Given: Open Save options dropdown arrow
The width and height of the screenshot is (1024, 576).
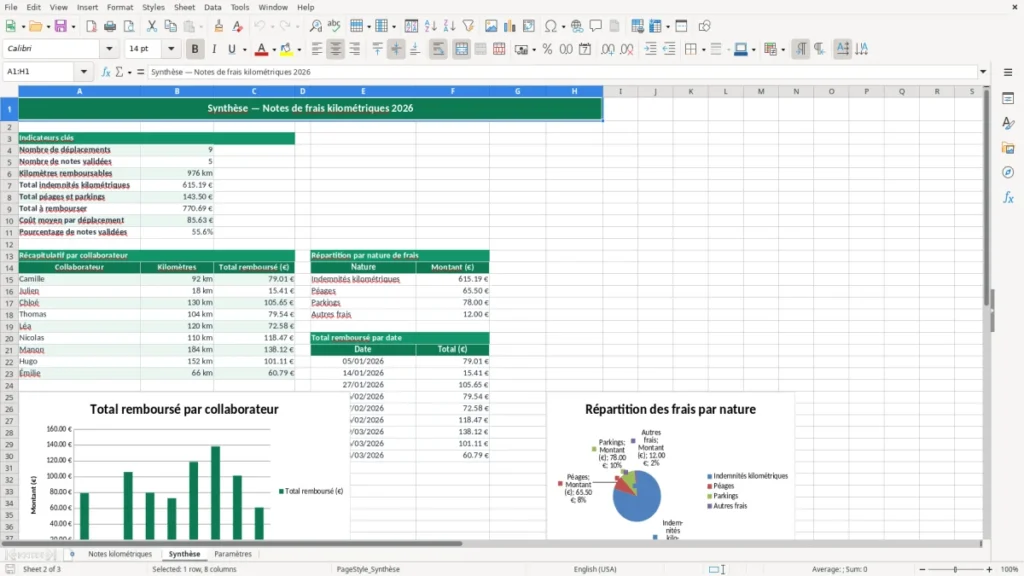Looking at the screenshot, I should 73,27.
